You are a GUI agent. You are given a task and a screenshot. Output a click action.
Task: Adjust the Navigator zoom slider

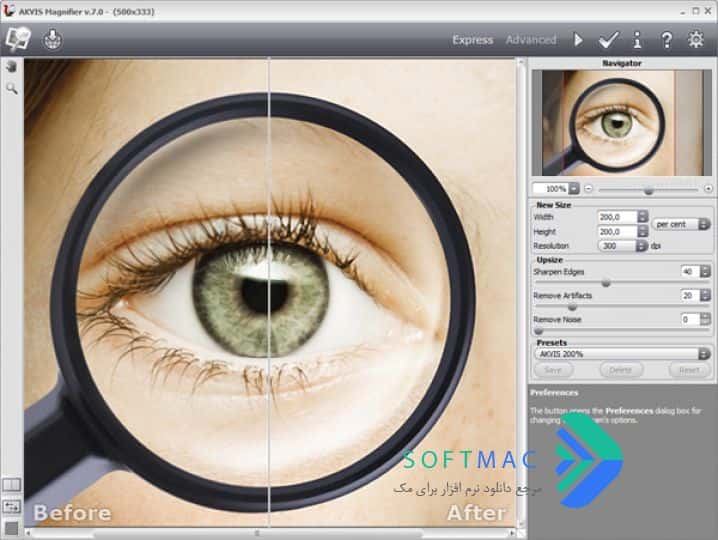(648, 190)
